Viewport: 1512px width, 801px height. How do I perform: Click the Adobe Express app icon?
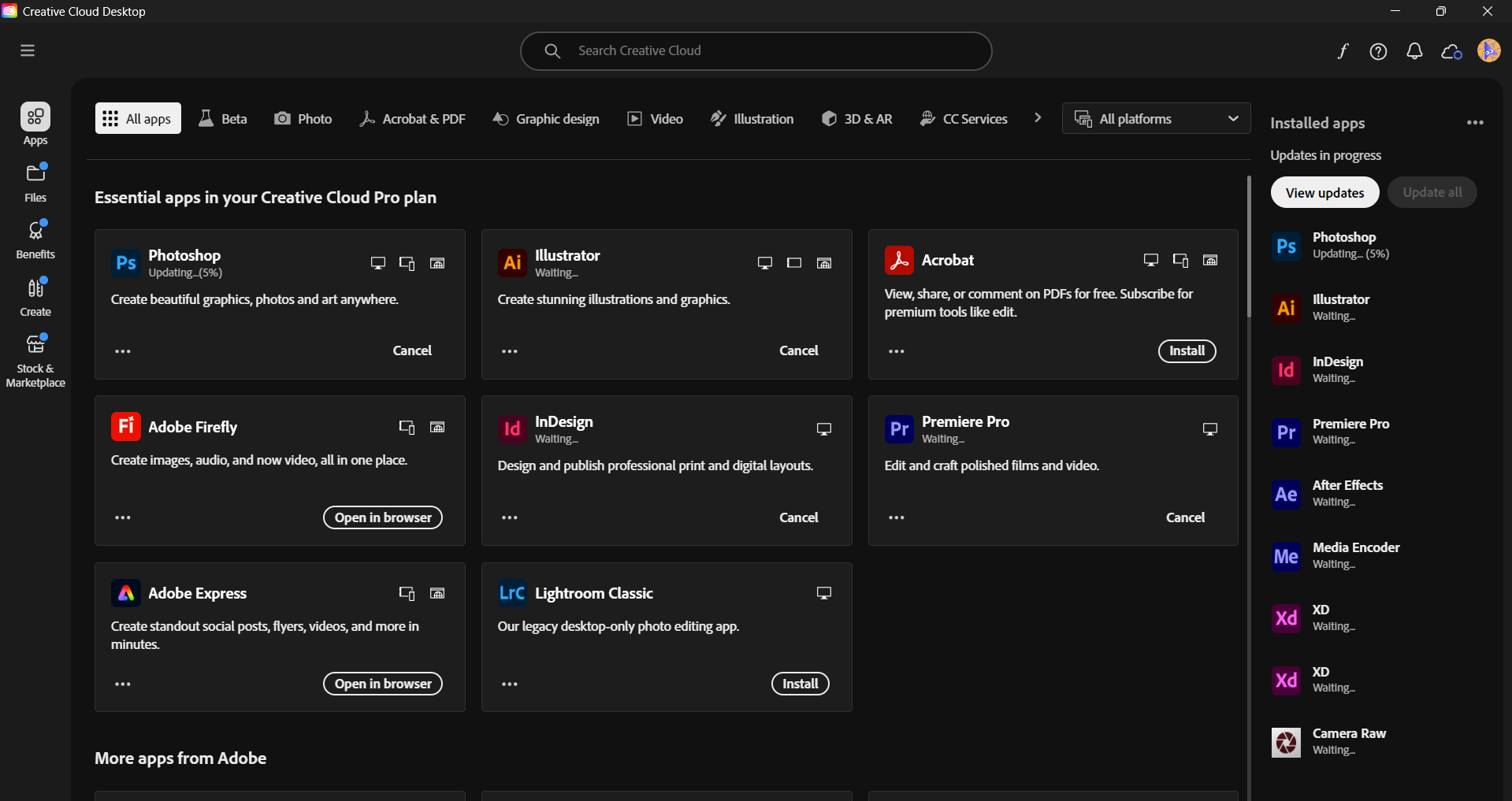(x=126, y=593)
